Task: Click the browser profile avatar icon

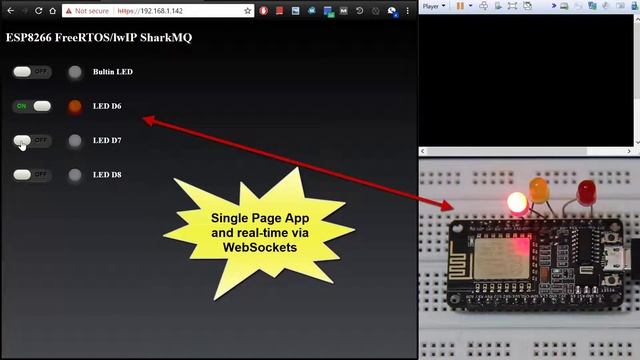Action: pyautogui.click(x=392, y=11)
